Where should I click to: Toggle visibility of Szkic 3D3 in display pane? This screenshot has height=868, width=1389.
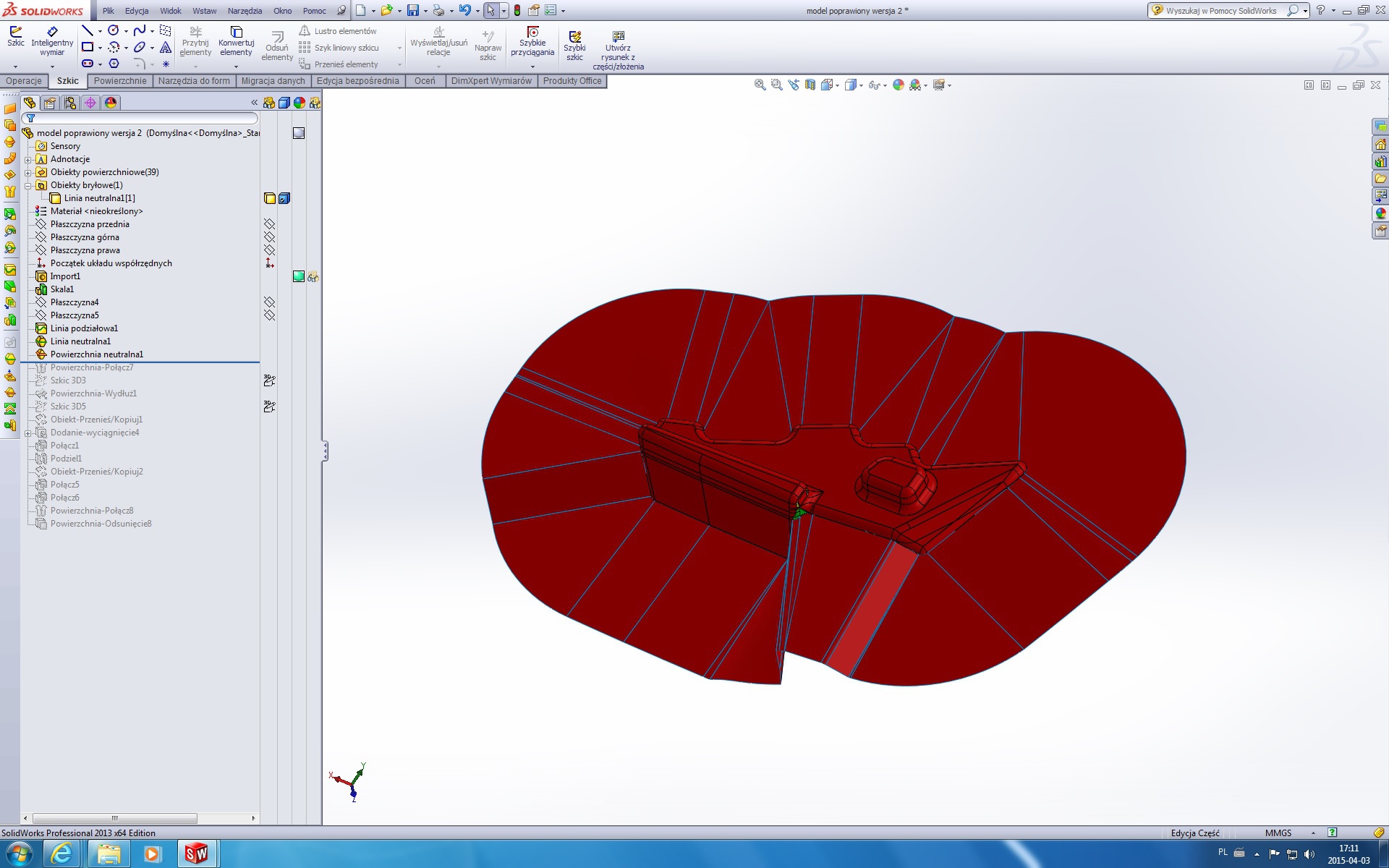tap(269, 380)
